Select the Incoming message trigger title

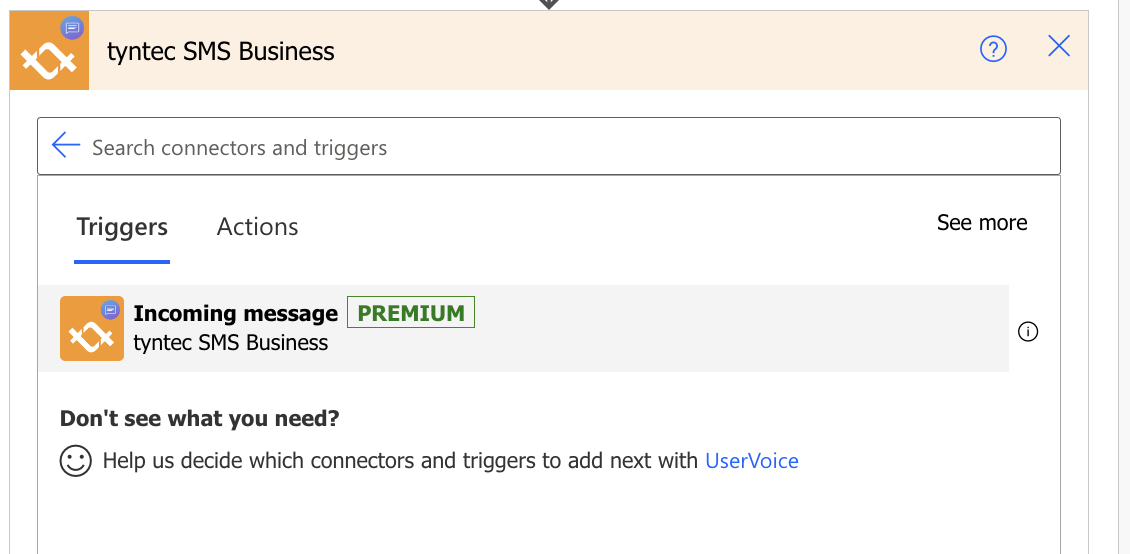[x=236, y=313]
